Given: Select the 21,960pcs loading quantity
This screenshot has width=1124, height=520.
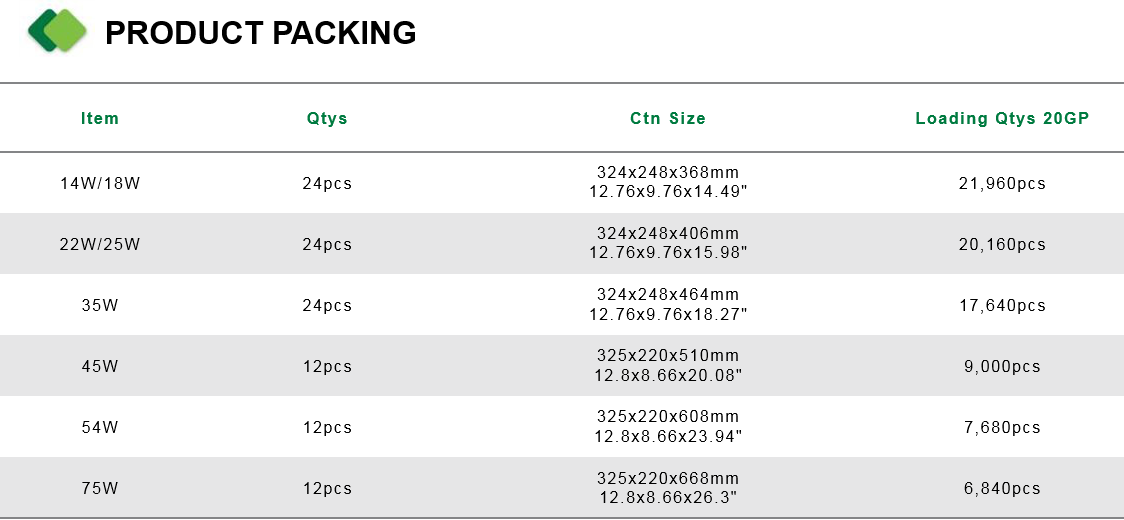Looking at the screenshot, I should pyautogui.click(x=1002, y=183).
